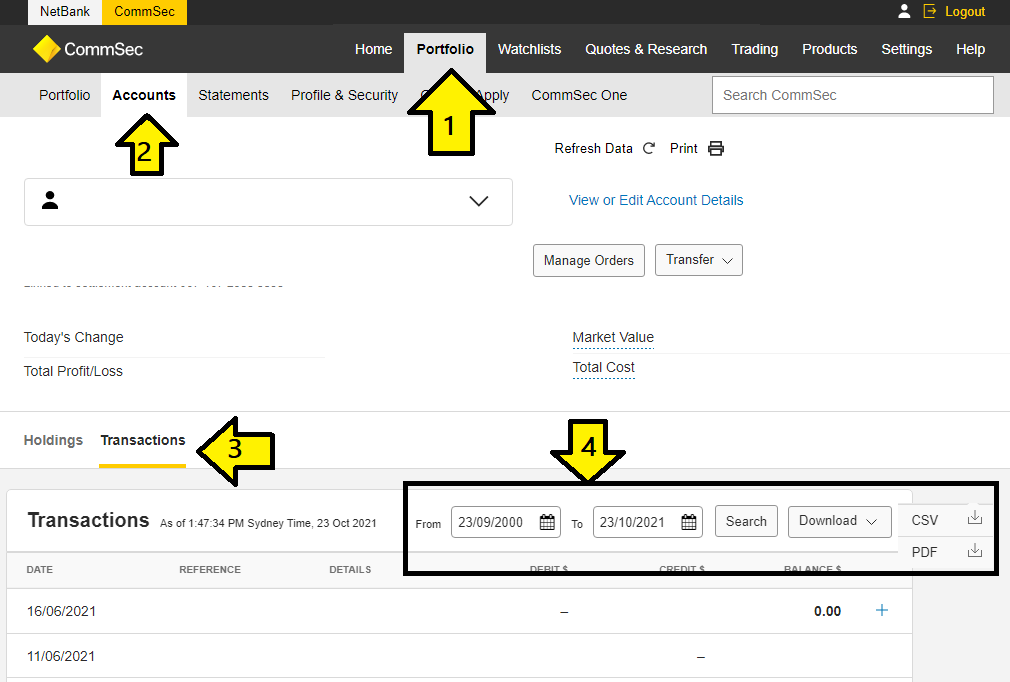The width and height of the screenshot is (1010, 682).
Task: Open the Home menu
Action: pyautogui.click(x=374, y=49)
